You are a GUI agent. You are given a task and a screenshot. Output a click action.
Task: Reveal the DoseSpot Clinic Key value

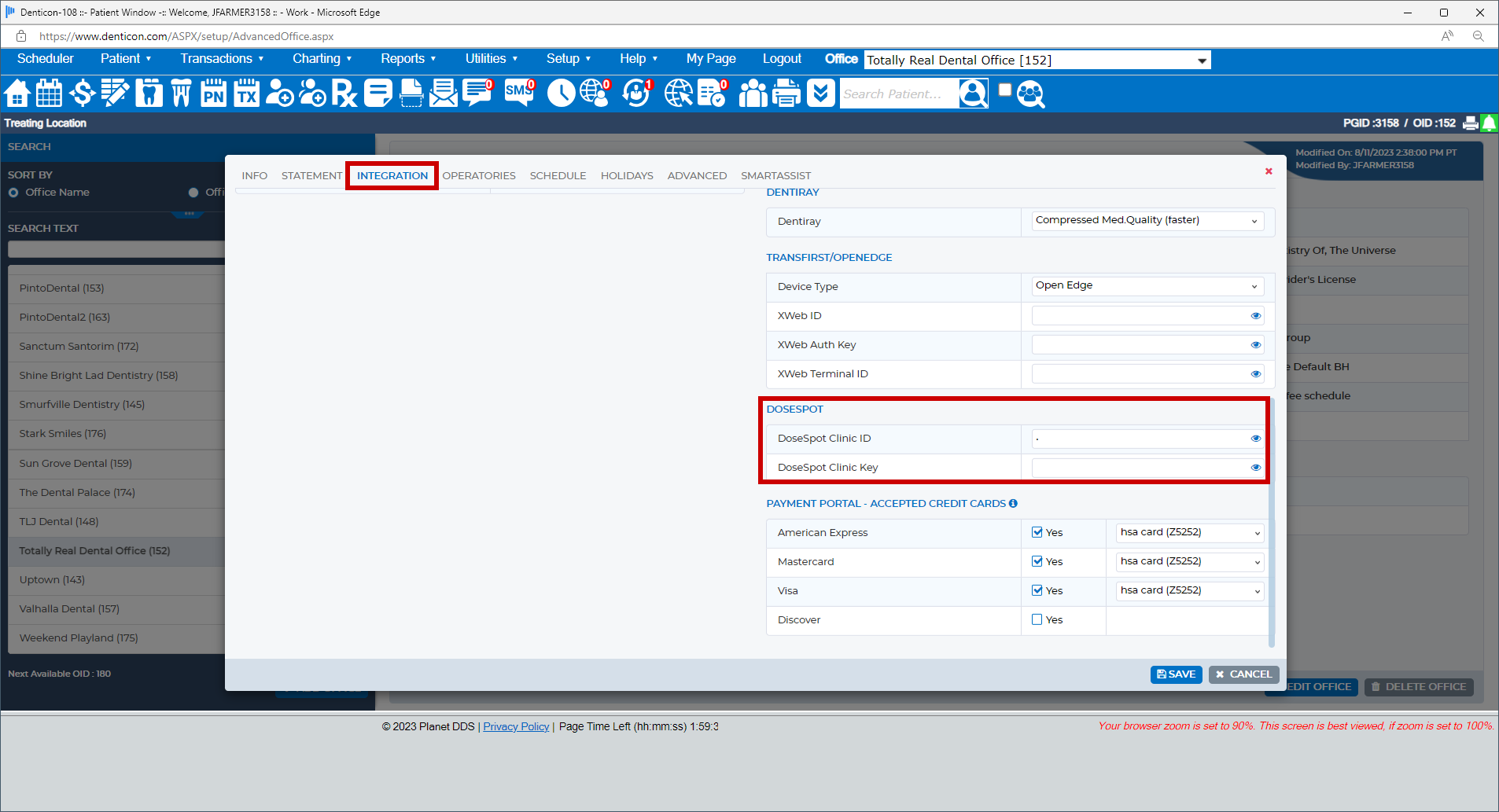coord(1255,468)
